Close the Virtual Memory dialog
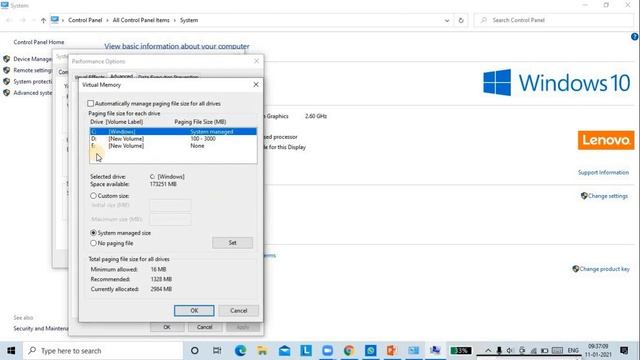This screenshot has height=360, width=640. 256,84
